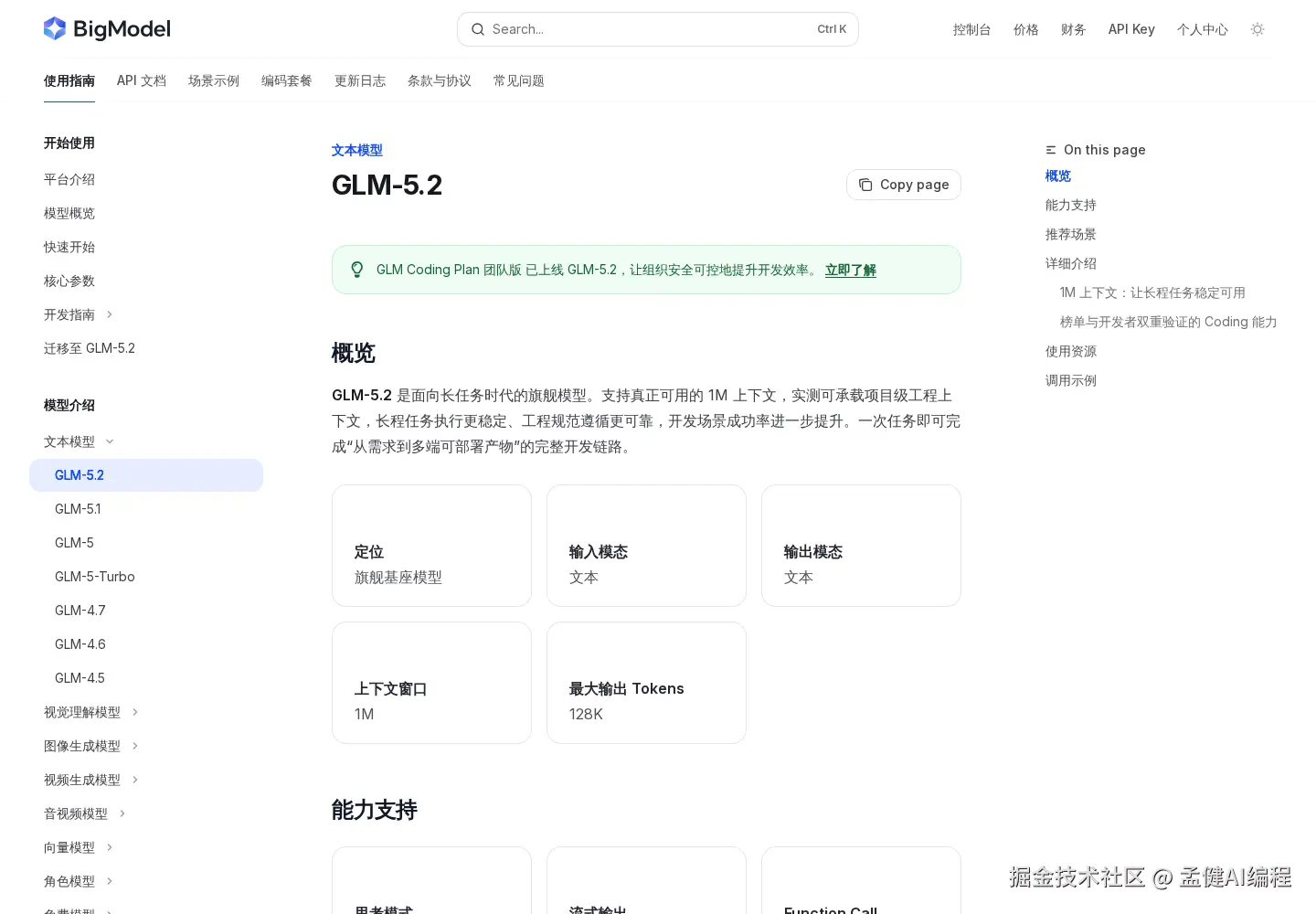Viewport: 1316px width, 914px height.
Task: Jump to 推荐场景 in On this page
Action: tap(1071, 234)
